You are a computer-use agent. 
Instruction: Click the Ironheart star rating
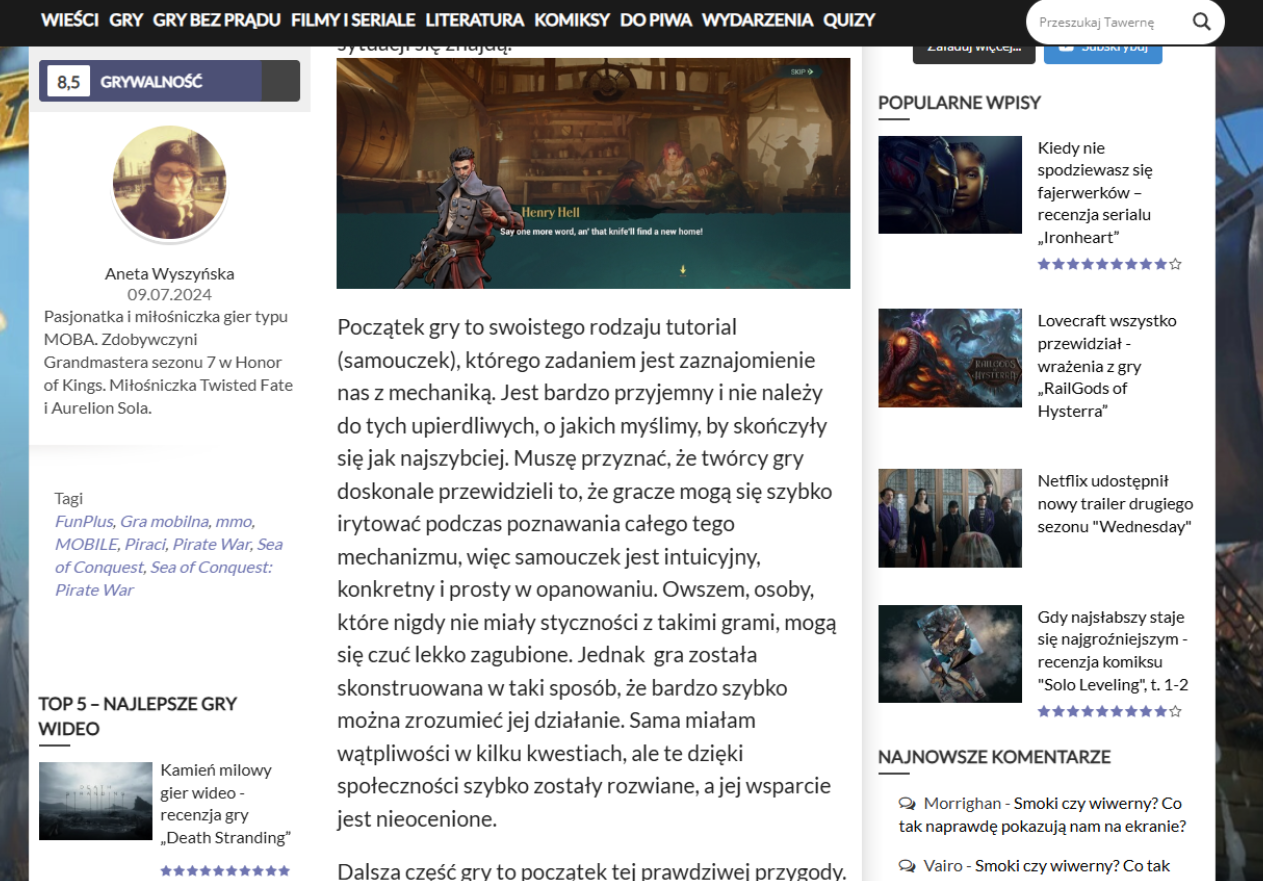pyautogui.click(x=1109, y=264)
